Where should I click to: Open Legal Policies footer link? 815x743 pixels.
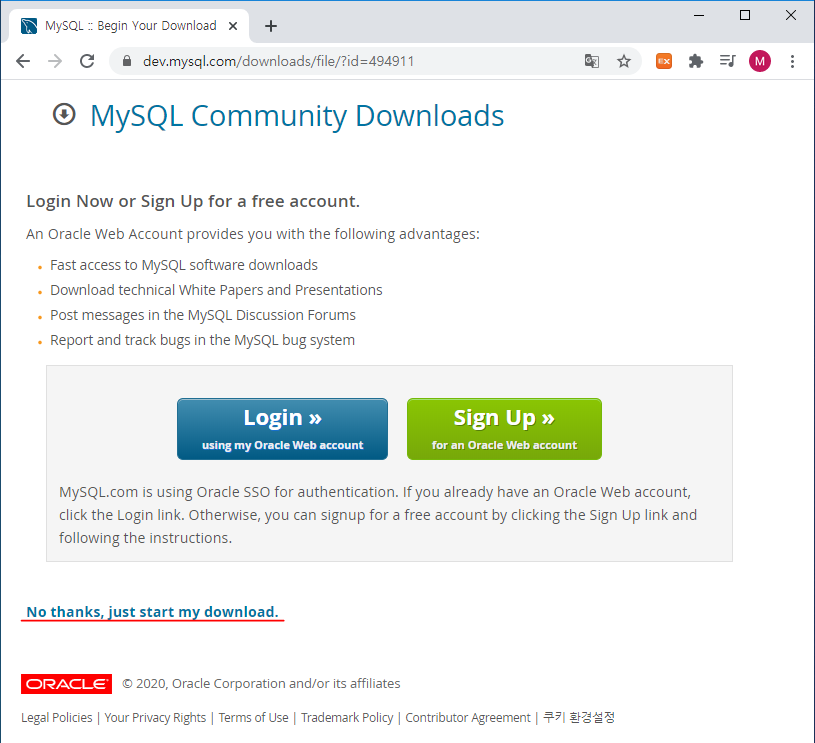coord(57,718)
